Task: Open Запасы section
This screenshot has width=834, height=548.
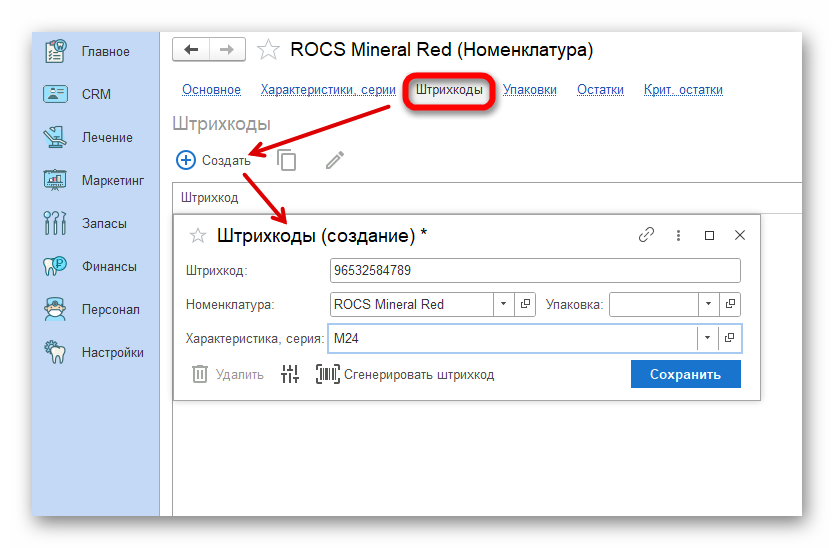Action: pos(85,223)
